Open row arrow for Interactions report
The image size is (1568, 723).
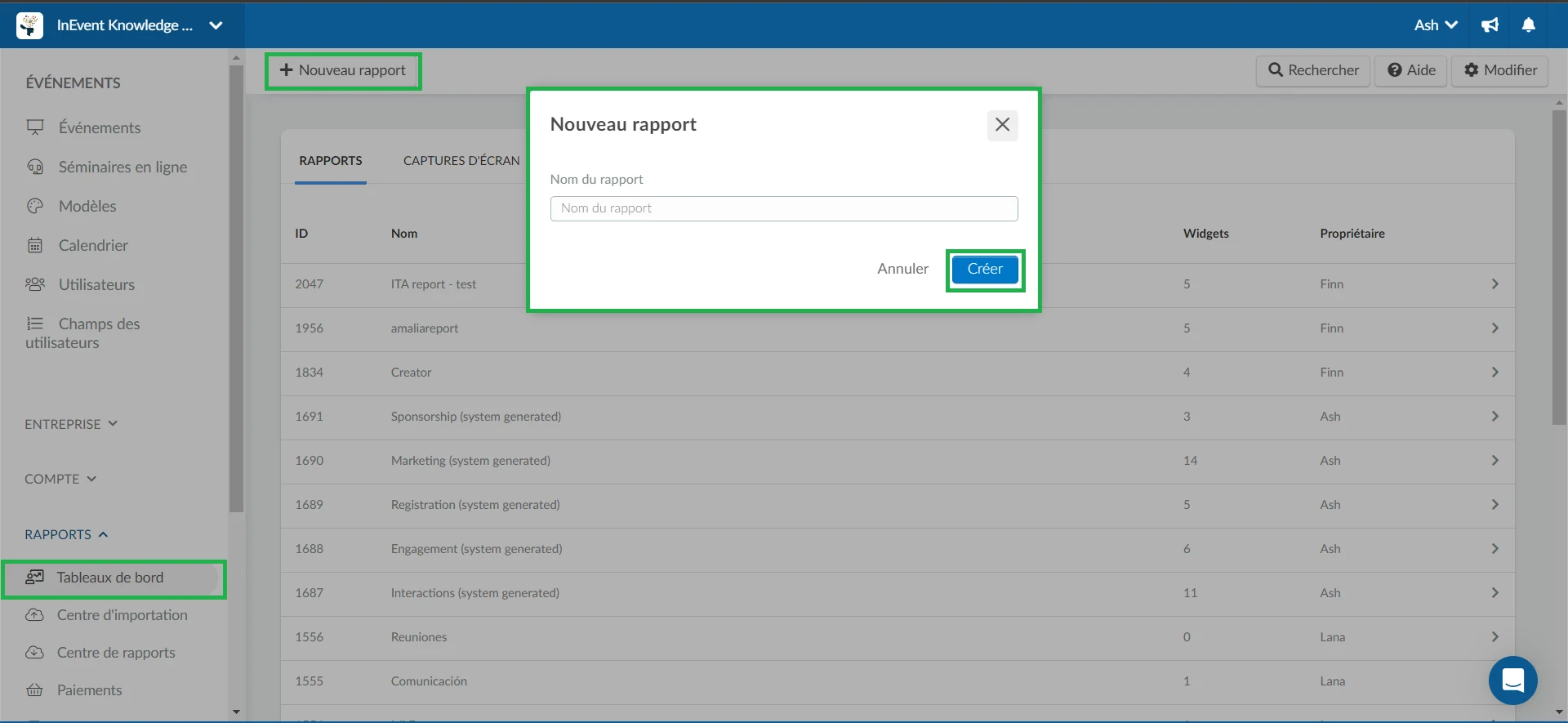[x=1494, y=593]
